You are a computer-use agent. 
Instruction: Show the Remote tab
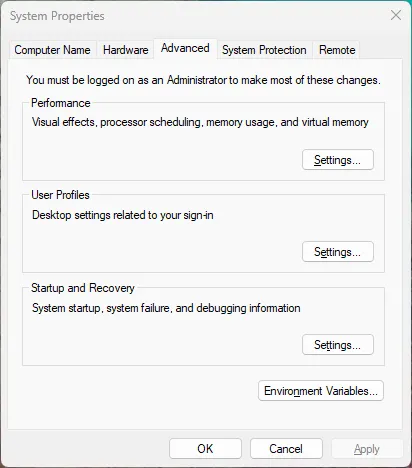tap(337, 50)
